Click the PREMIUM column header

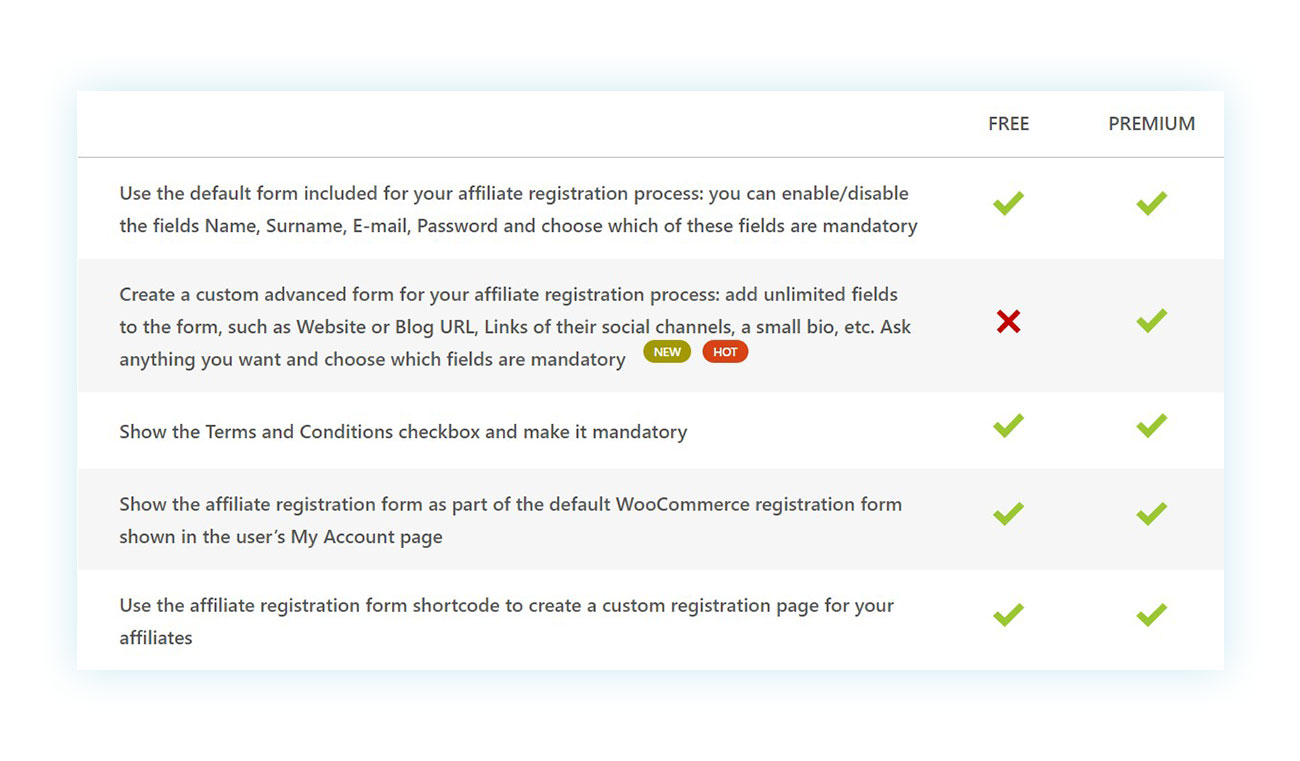tap(1151, 124)
